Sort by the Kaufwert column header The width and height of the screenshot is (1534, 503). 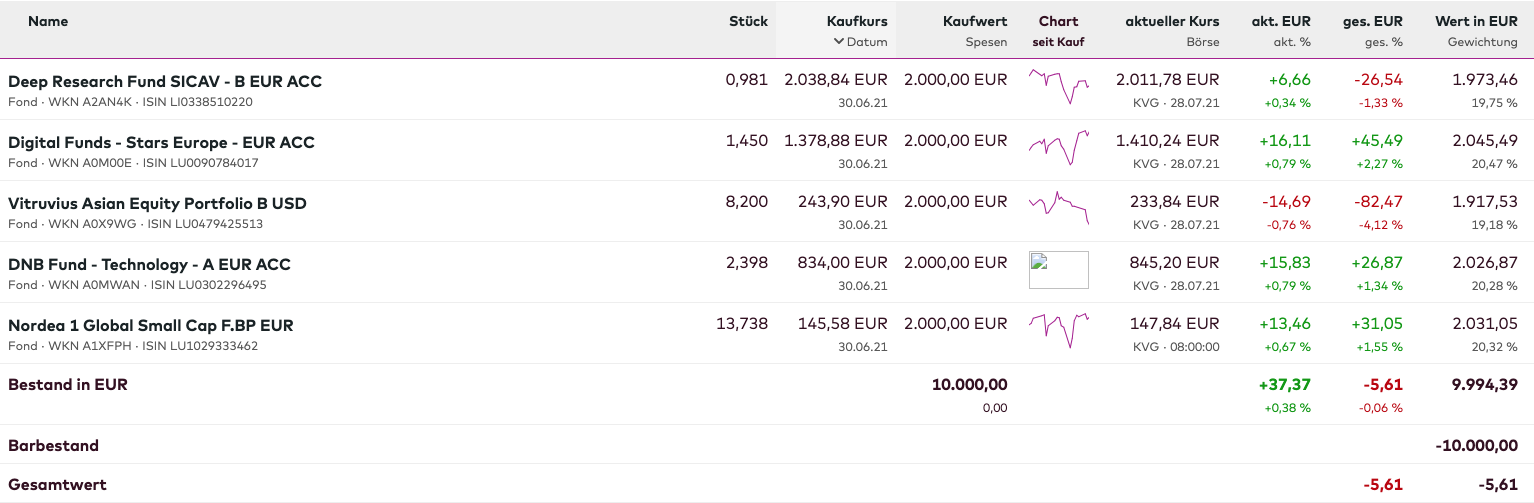pyautogui.click(x=974, y=21)
